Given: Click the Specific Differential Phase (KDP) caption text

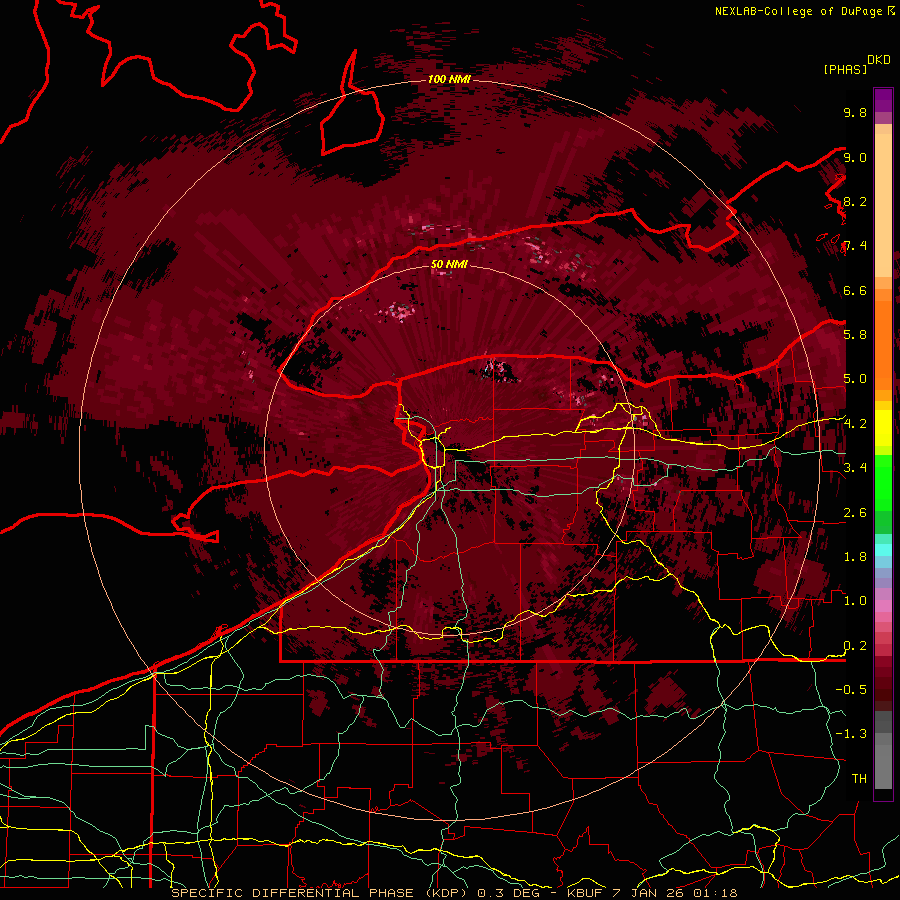Looking at the screenshot, I should tap(320, 893).
